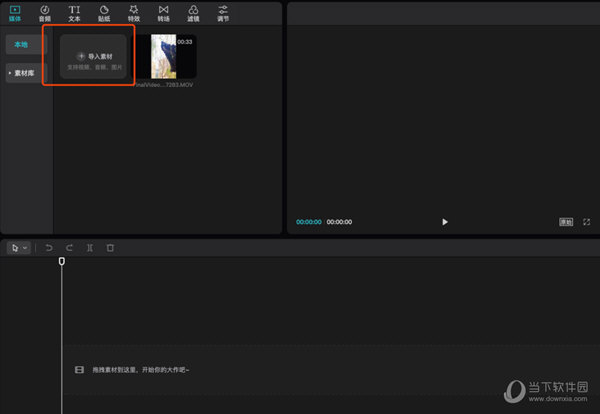Click the timeline playhead marker
Screen dimensions: 600x414
coord(62,262)
